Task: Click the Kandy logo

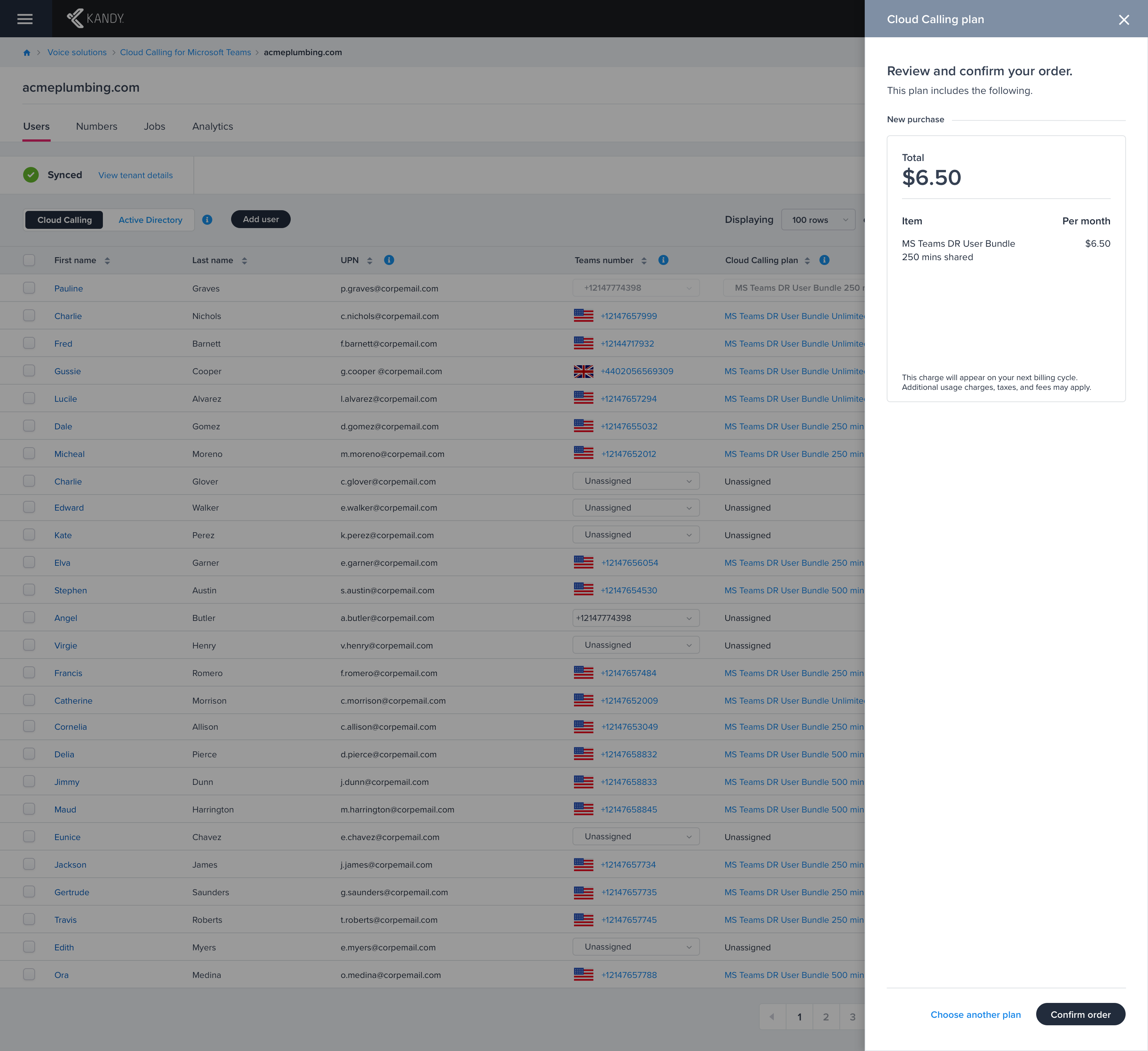Action: click(96, 18)
